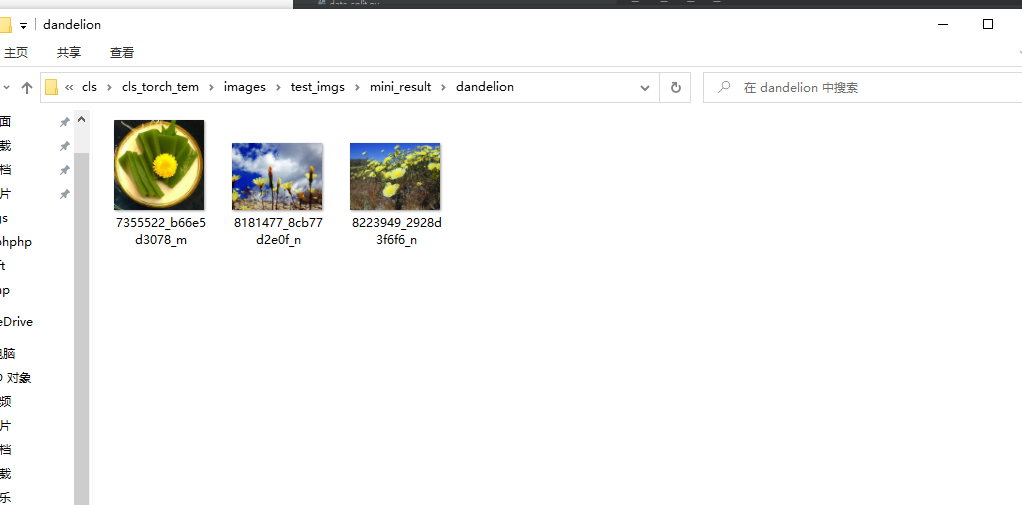Viewport: 1022px width, 505px height.
Task: Click file name 7355522_b66e5d3078_m
Action: (x=160, y=231)
